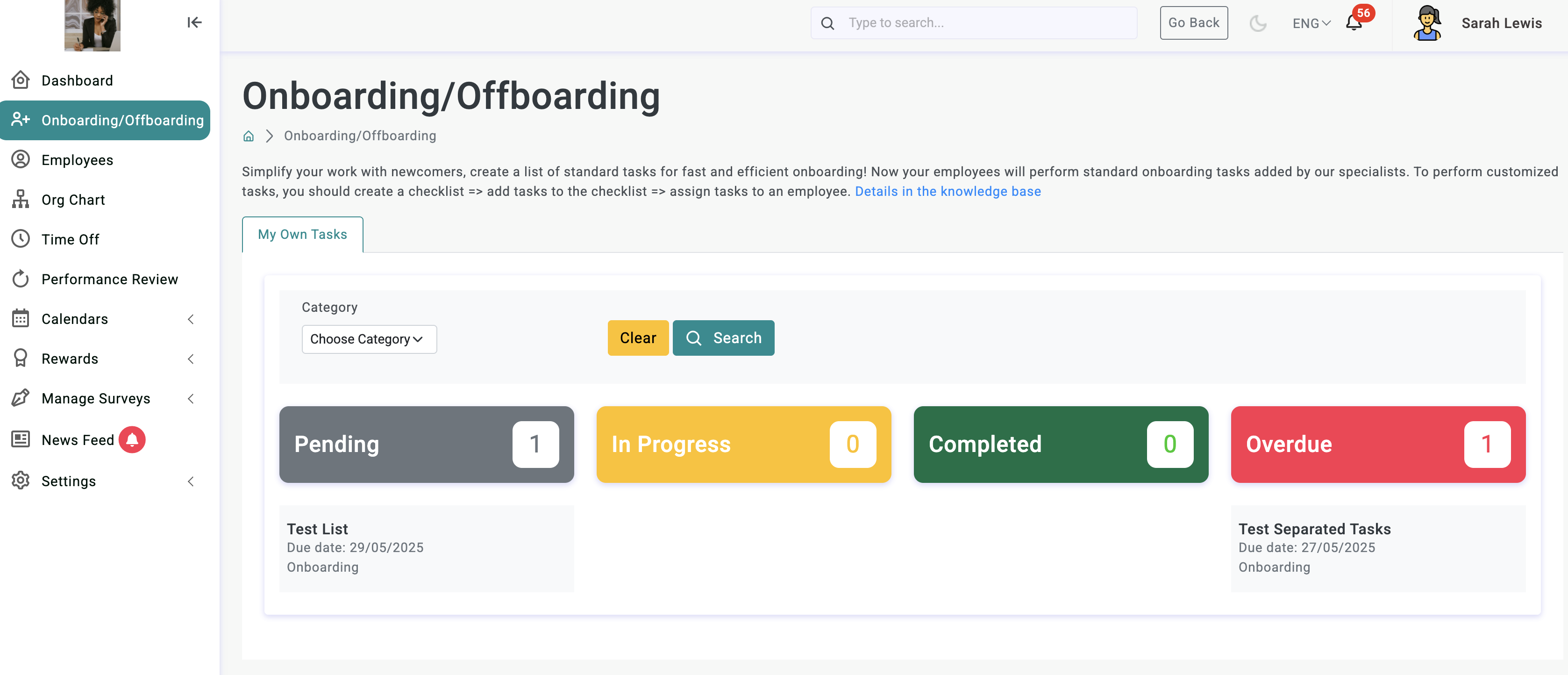The image size is (1568, 675).
Task: Click the home breadcrumb icon
Action: click(x=249, y=136)
